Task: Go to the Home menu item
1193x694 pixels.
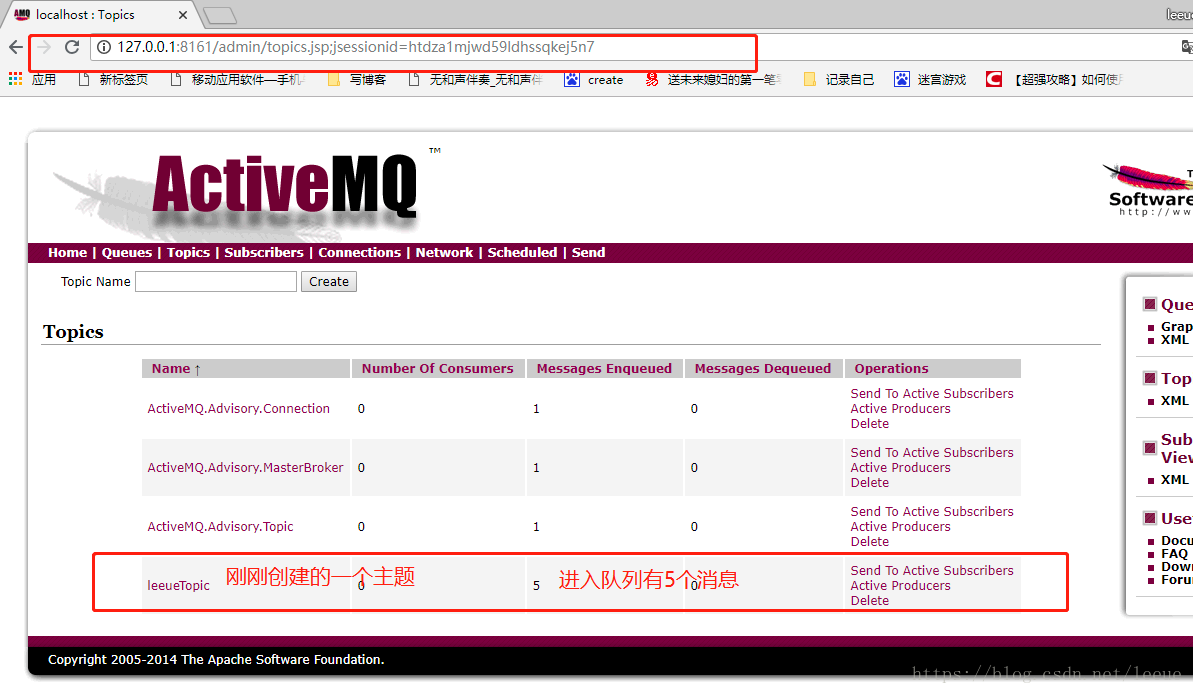Action: pos(68,253)
